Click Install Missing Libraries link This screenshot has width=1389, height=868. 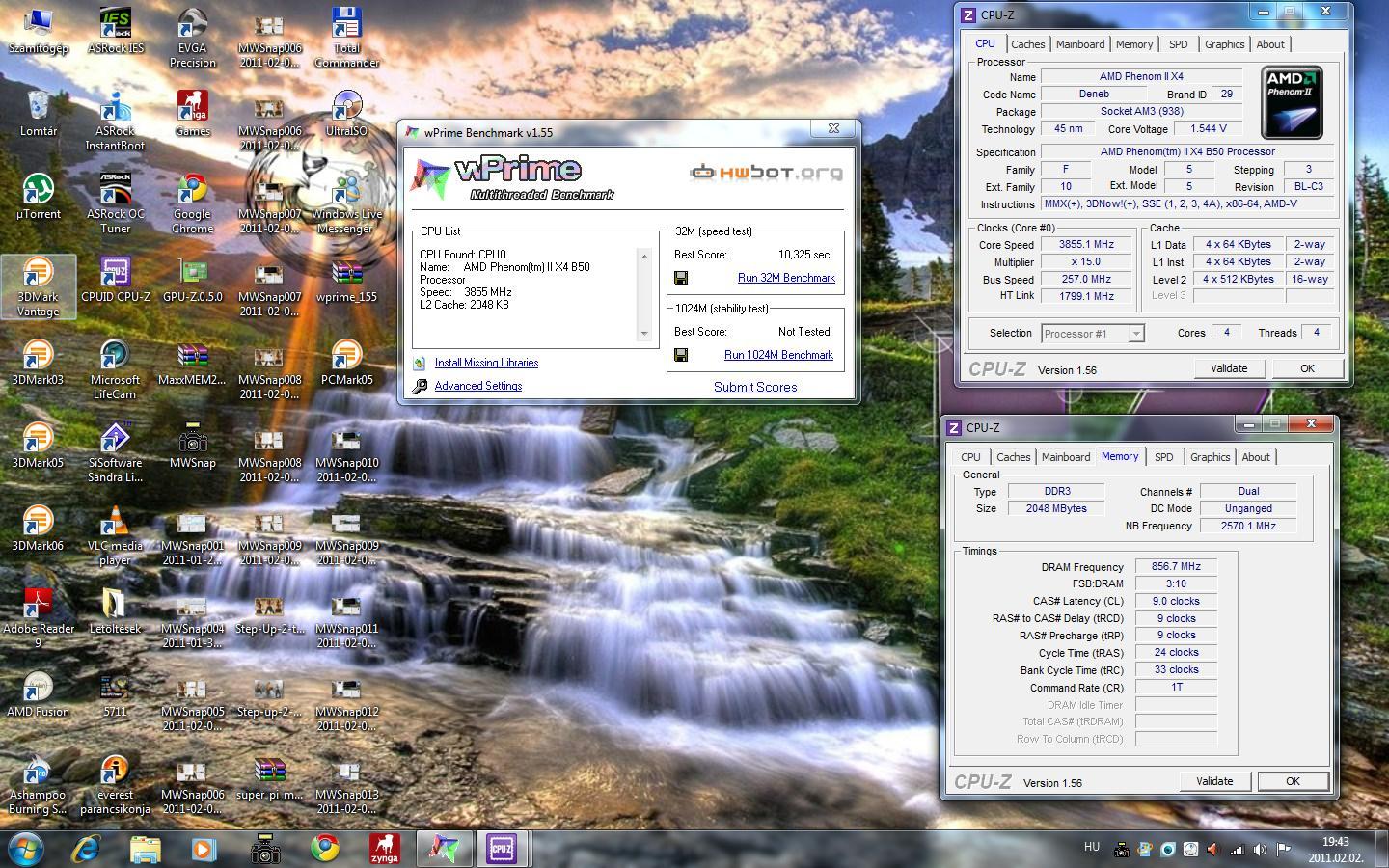tap(486, 363)
